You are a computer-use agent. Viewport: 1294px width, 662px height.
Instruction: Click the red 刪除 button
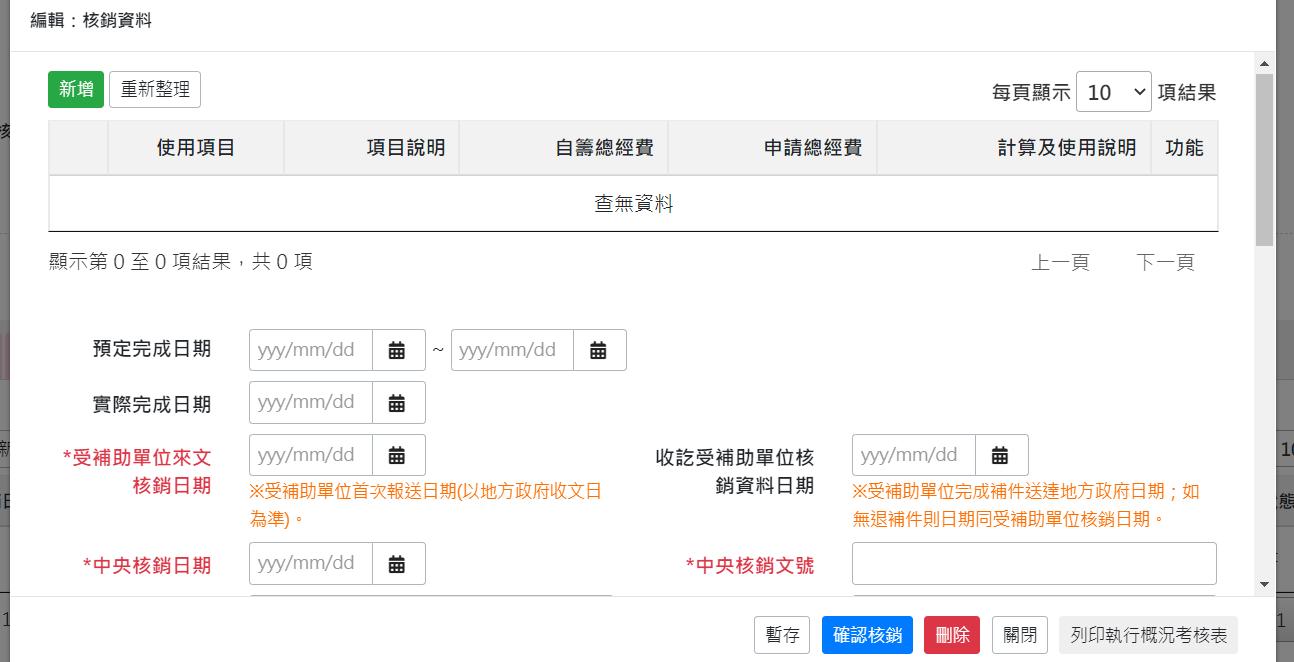tap(952, 635)
